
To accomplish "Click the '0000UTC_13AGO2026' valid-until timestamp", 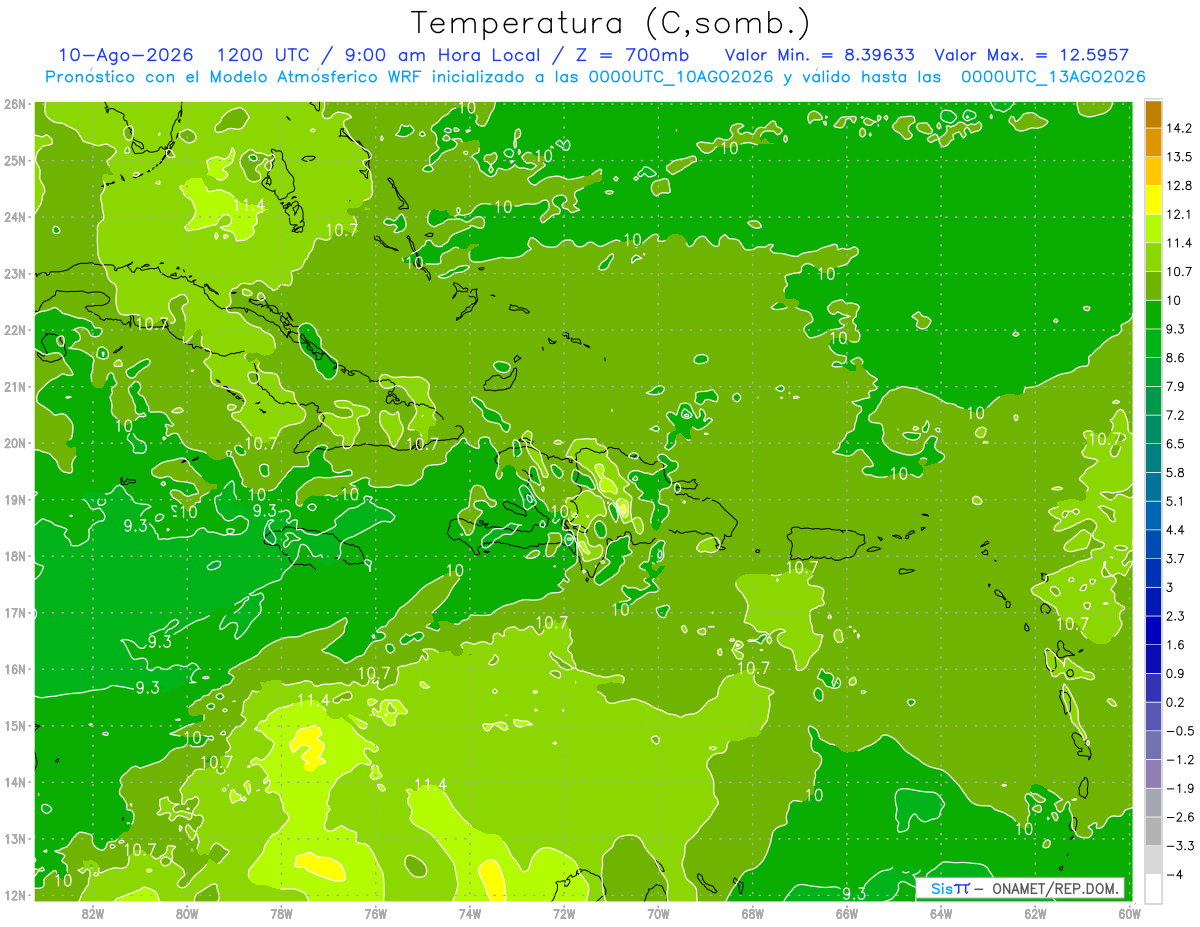I will click(1053, 77).
